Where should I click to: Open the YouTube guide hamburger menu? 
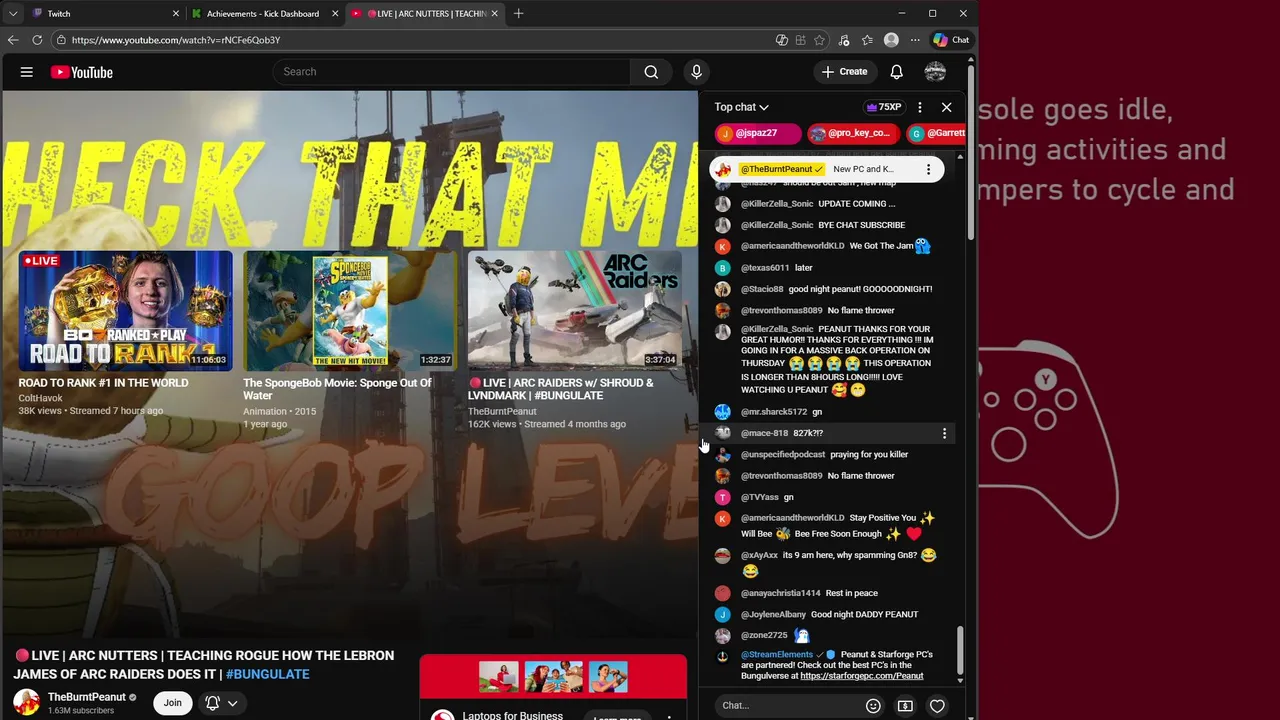(27, 72)
